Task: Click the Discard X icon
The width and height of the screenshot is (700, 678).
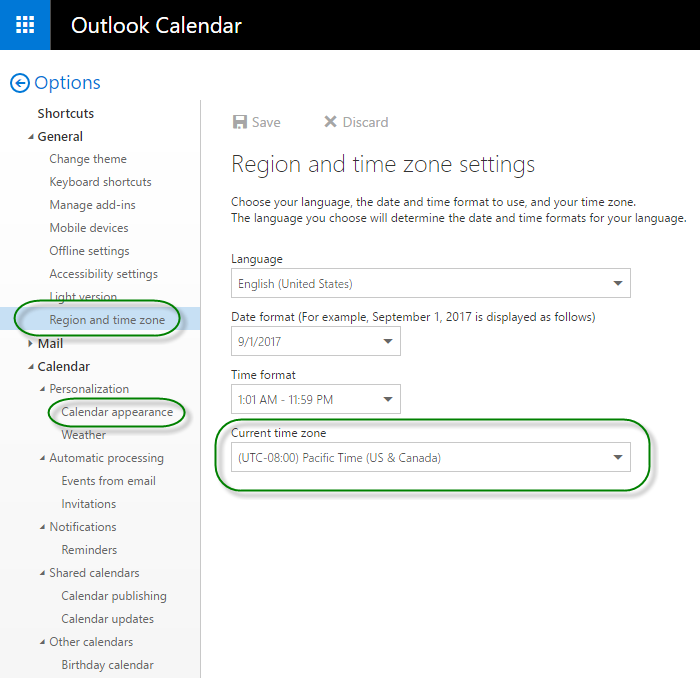Action: (330, 121)
